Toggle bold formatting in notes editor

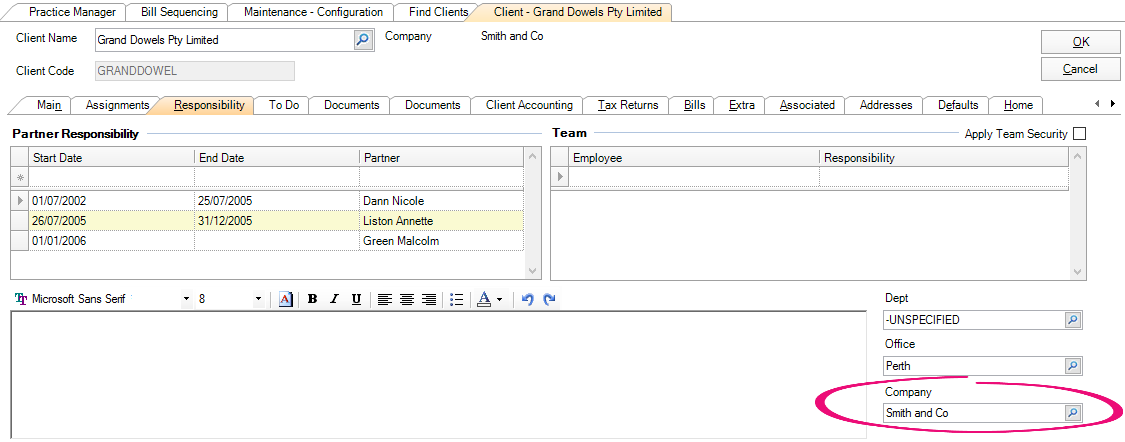pyautogui.click(x=312, y=299)
